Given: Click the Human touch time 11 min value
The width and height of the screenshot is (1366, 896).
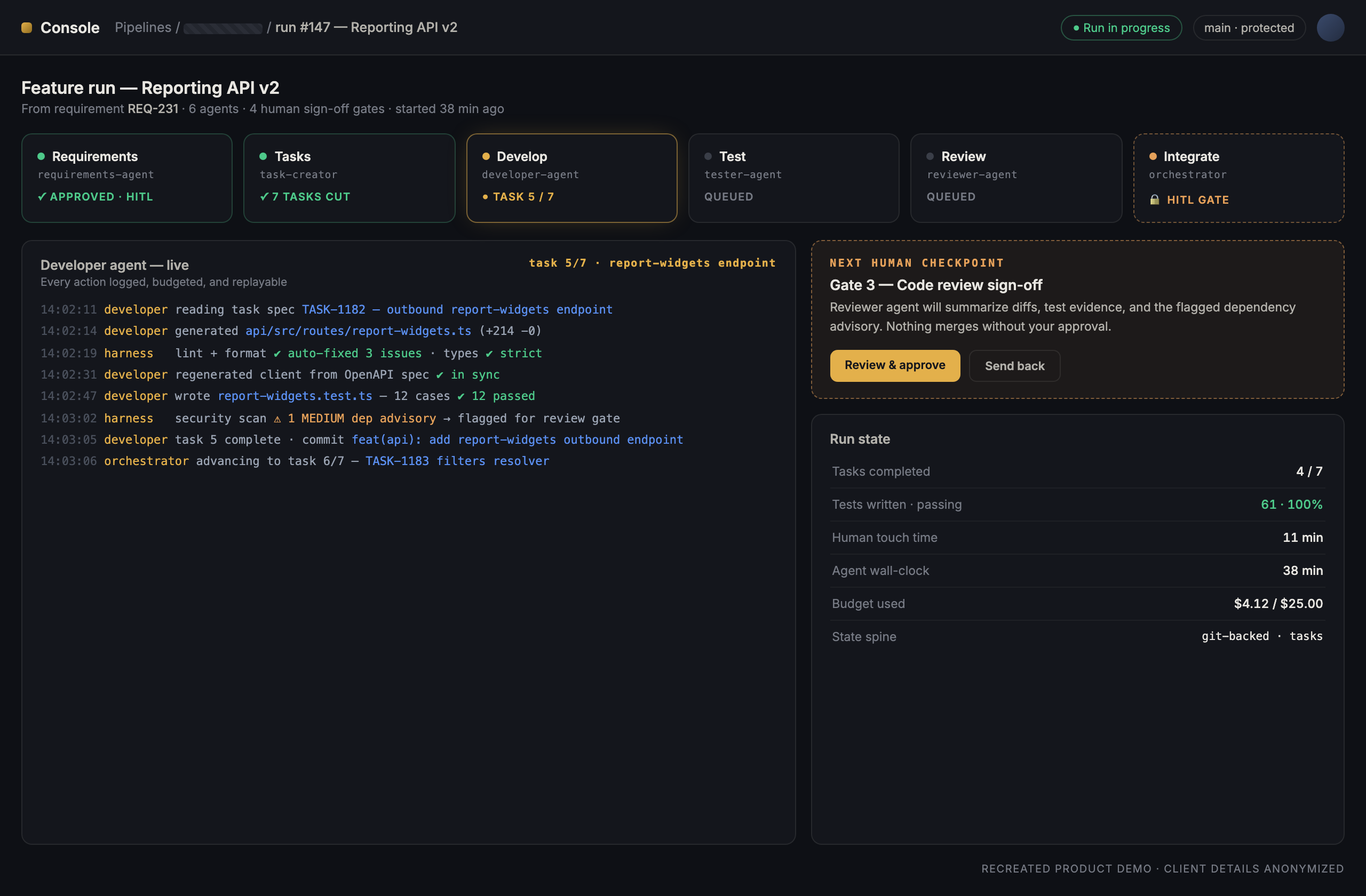Looking at the screenshot, I should 1303,538.
